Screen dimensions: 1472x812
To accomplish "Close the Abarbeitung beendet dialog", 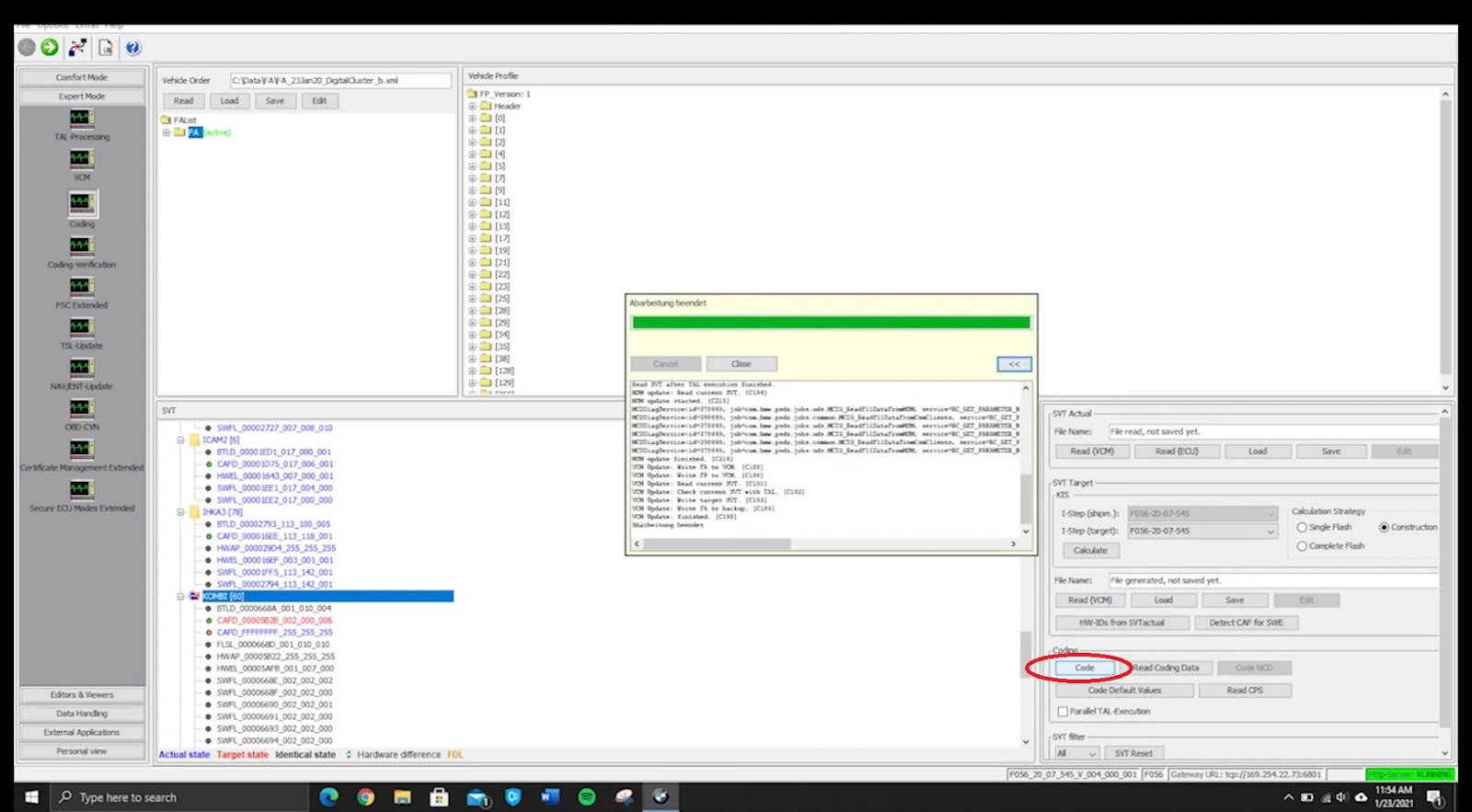I will pos(742,364).
